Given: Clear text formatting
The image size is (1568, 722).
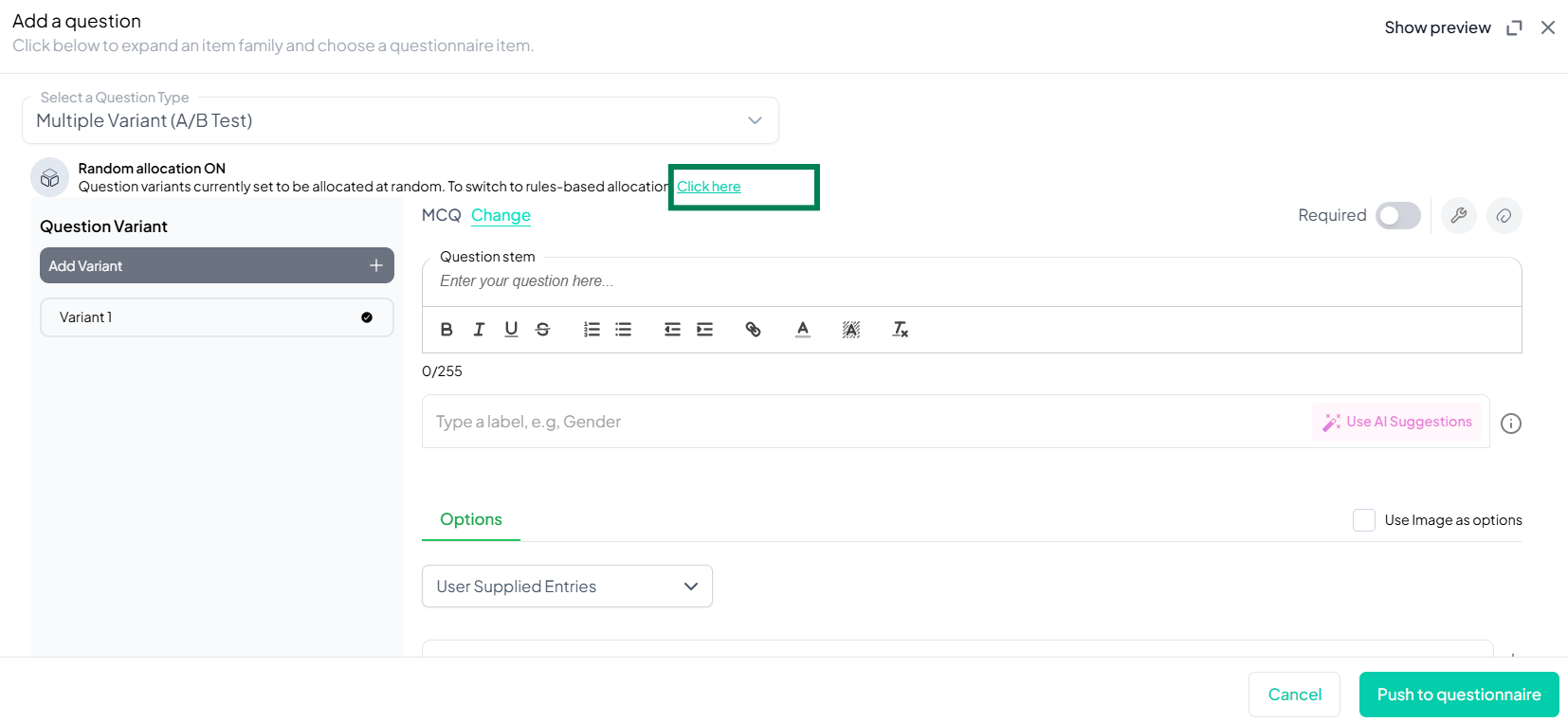Looking at the screenshot, I should (900, 330).
